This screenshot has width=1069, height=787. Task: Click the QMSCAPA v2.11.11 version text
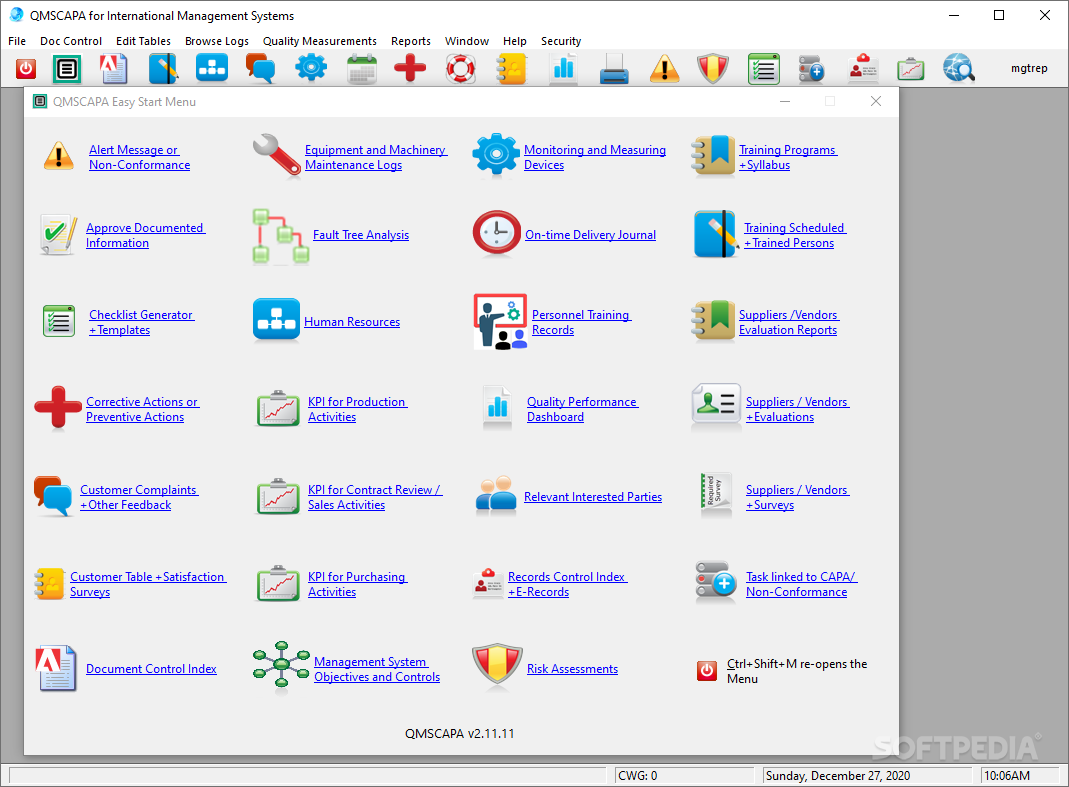pyautogui.click(x=460, y=734)
